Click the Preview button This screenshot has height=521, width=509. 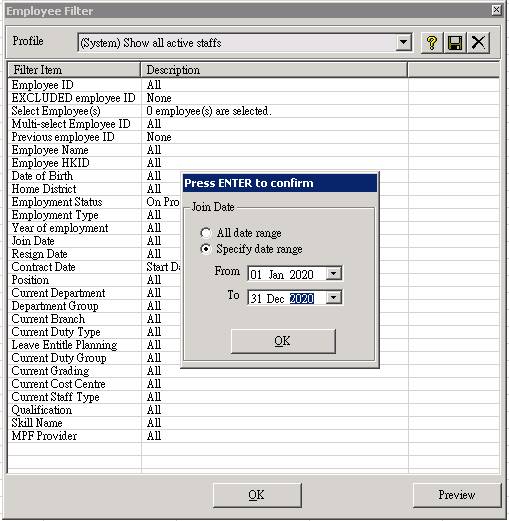457,495
